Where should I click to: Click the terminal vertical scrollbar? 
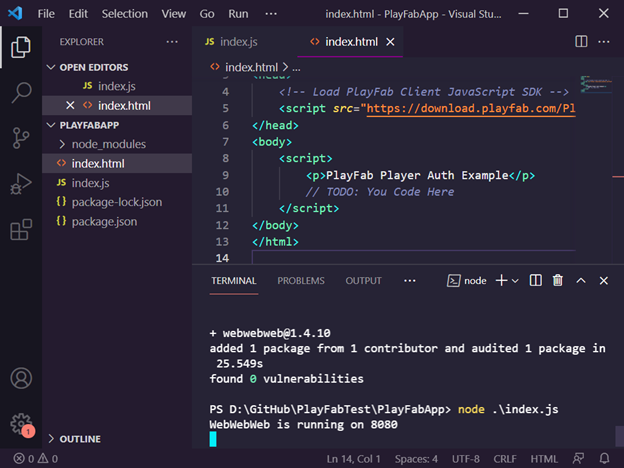click(x=619, y=436)
